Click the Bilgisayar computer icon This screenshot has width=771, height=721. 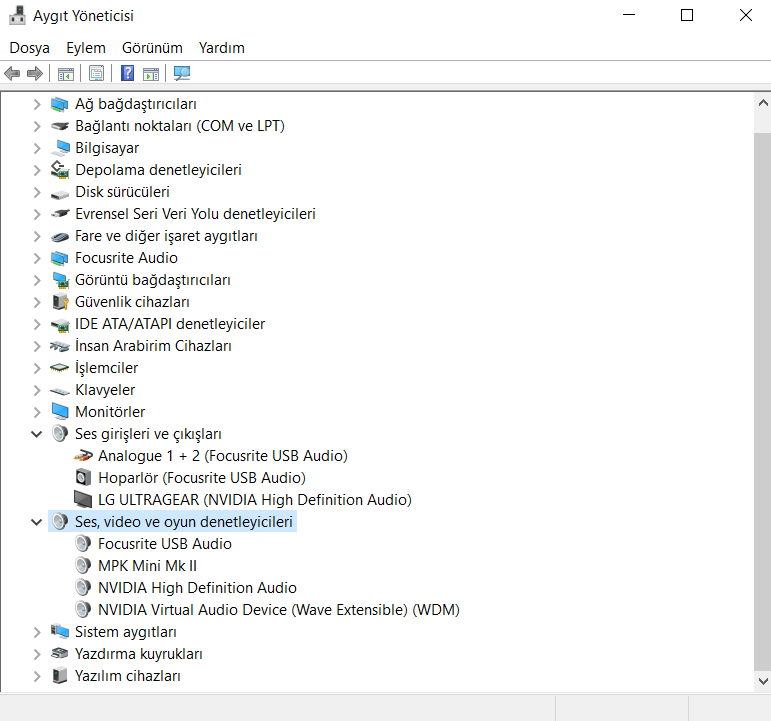(x=59, y=148)
